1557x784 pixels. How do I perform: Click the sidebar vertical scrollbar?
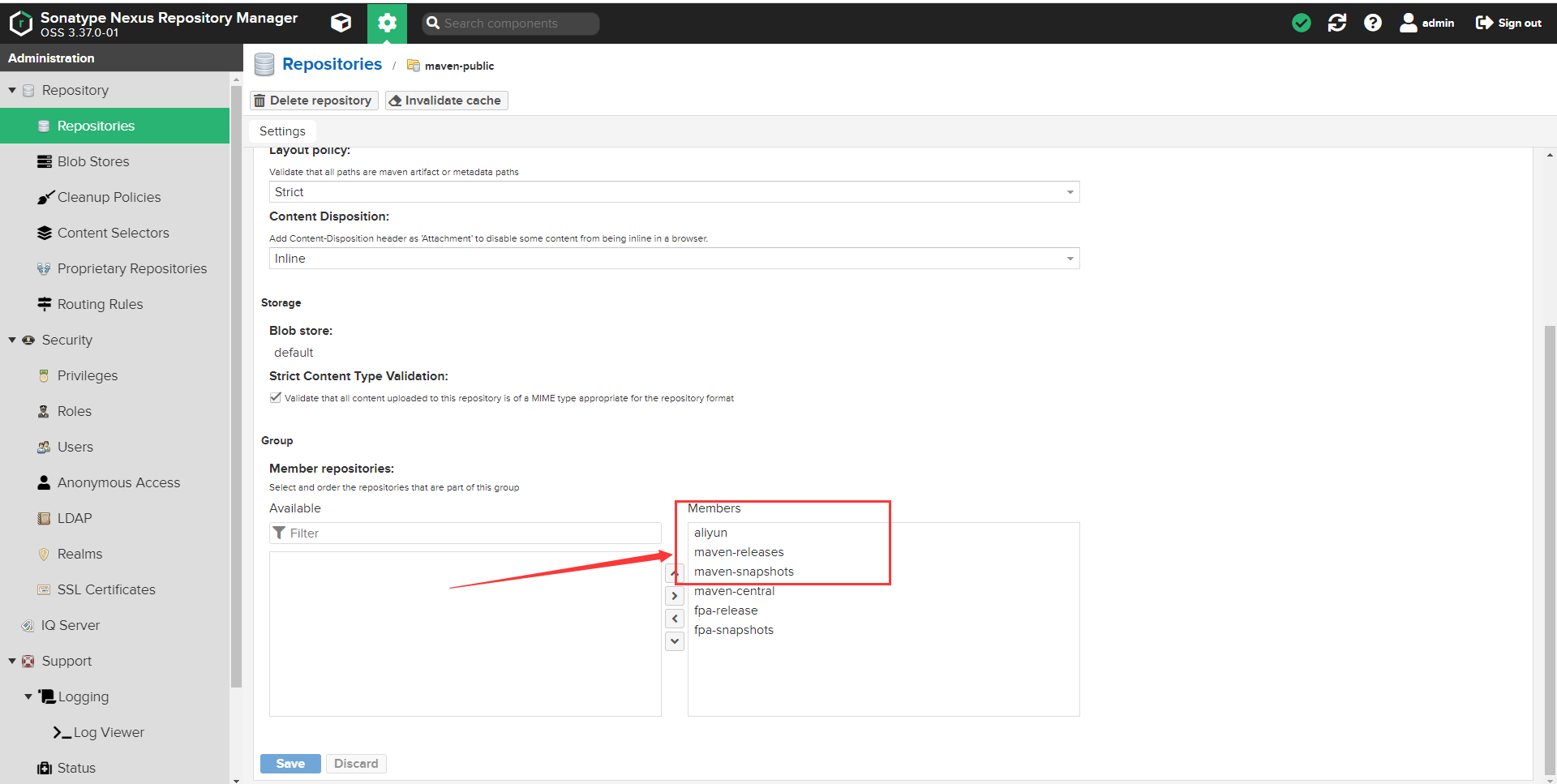[x=236, y=385]
